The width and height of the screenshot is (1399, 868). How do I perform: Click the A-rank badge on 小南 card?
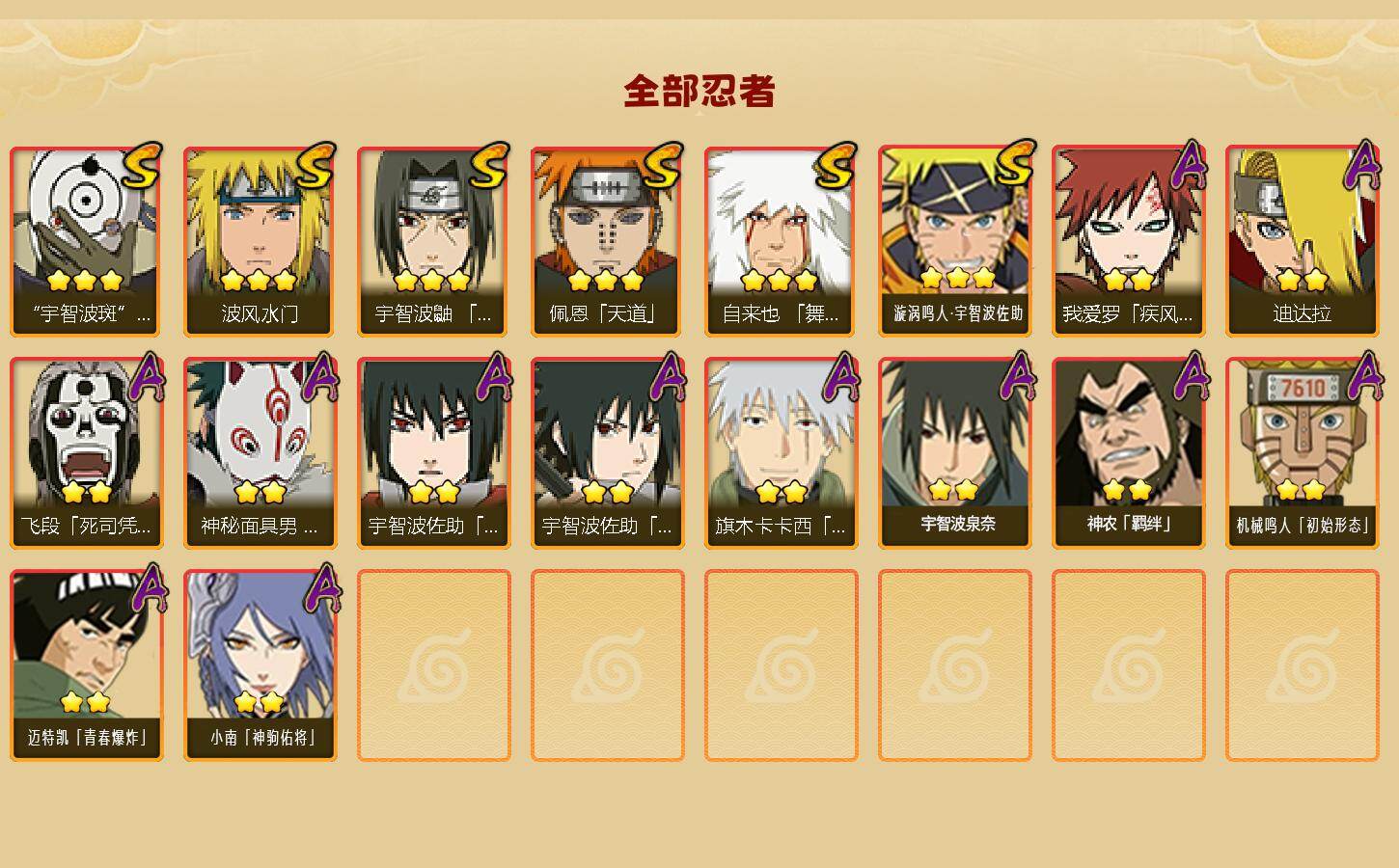click(x=322, y=588)
